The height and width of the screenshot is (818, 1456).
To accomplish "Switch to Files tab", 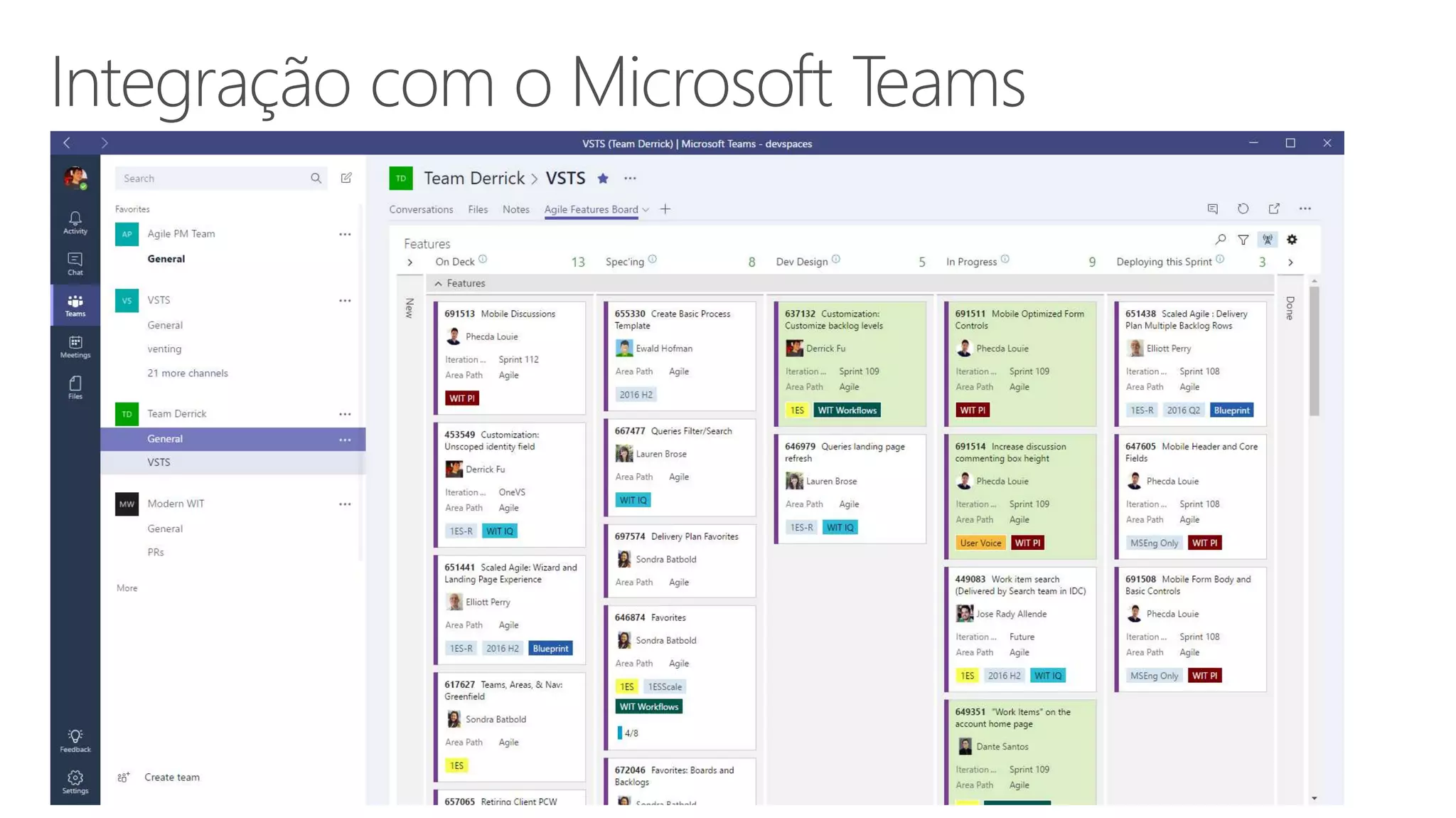I will click(x=478, y=209).
